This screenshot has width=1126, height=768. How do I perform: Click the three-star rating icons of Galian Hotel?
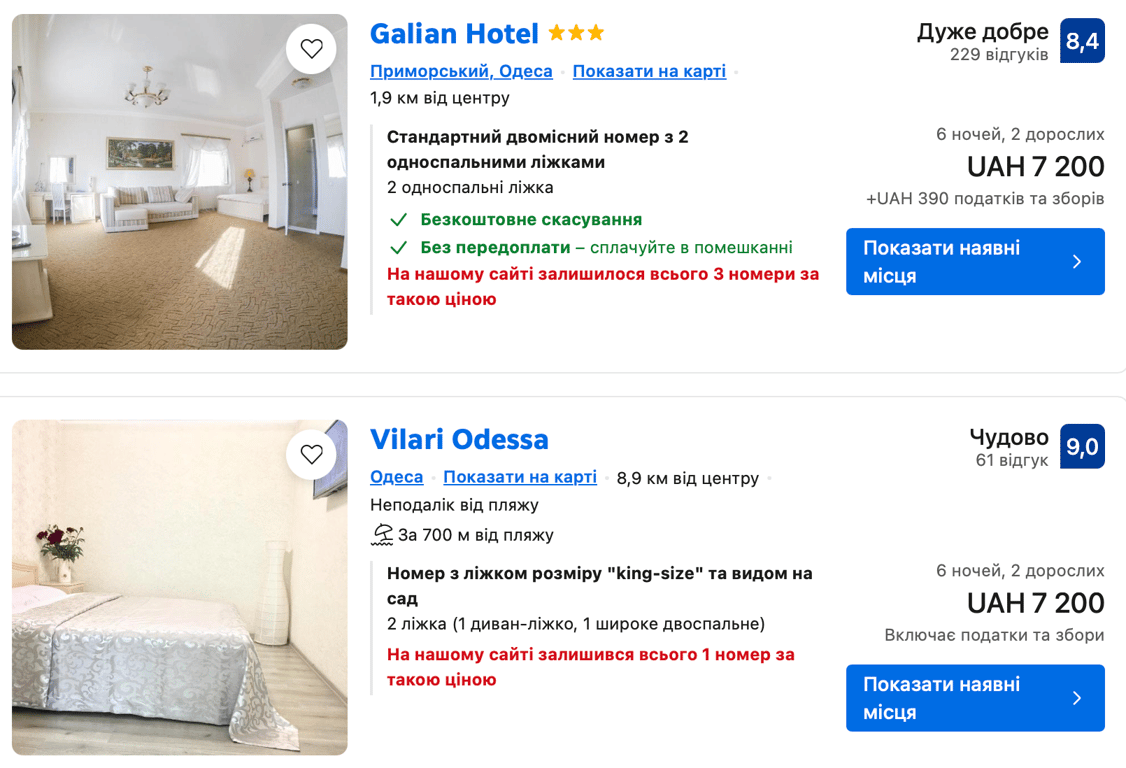click(x=576, y=34)
